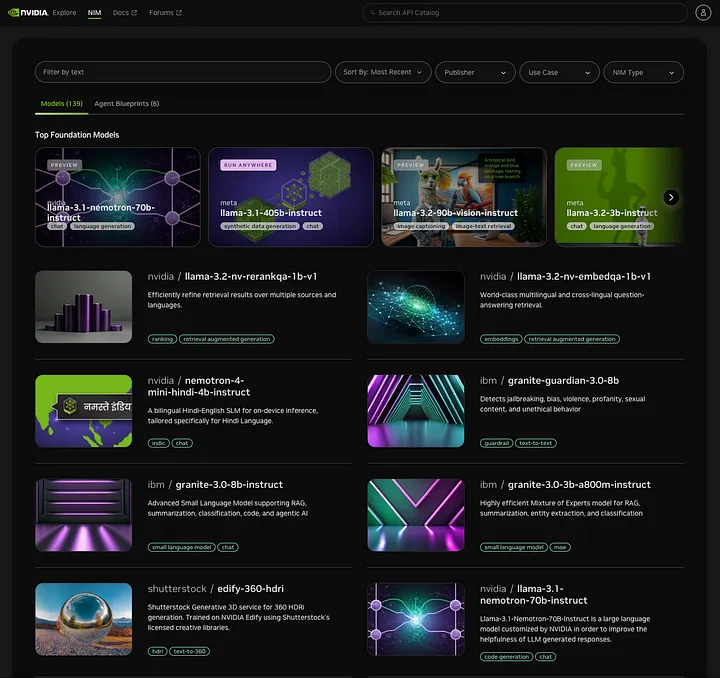Select the ranking tag
This screenshot has height=678, width=720.
162,339
